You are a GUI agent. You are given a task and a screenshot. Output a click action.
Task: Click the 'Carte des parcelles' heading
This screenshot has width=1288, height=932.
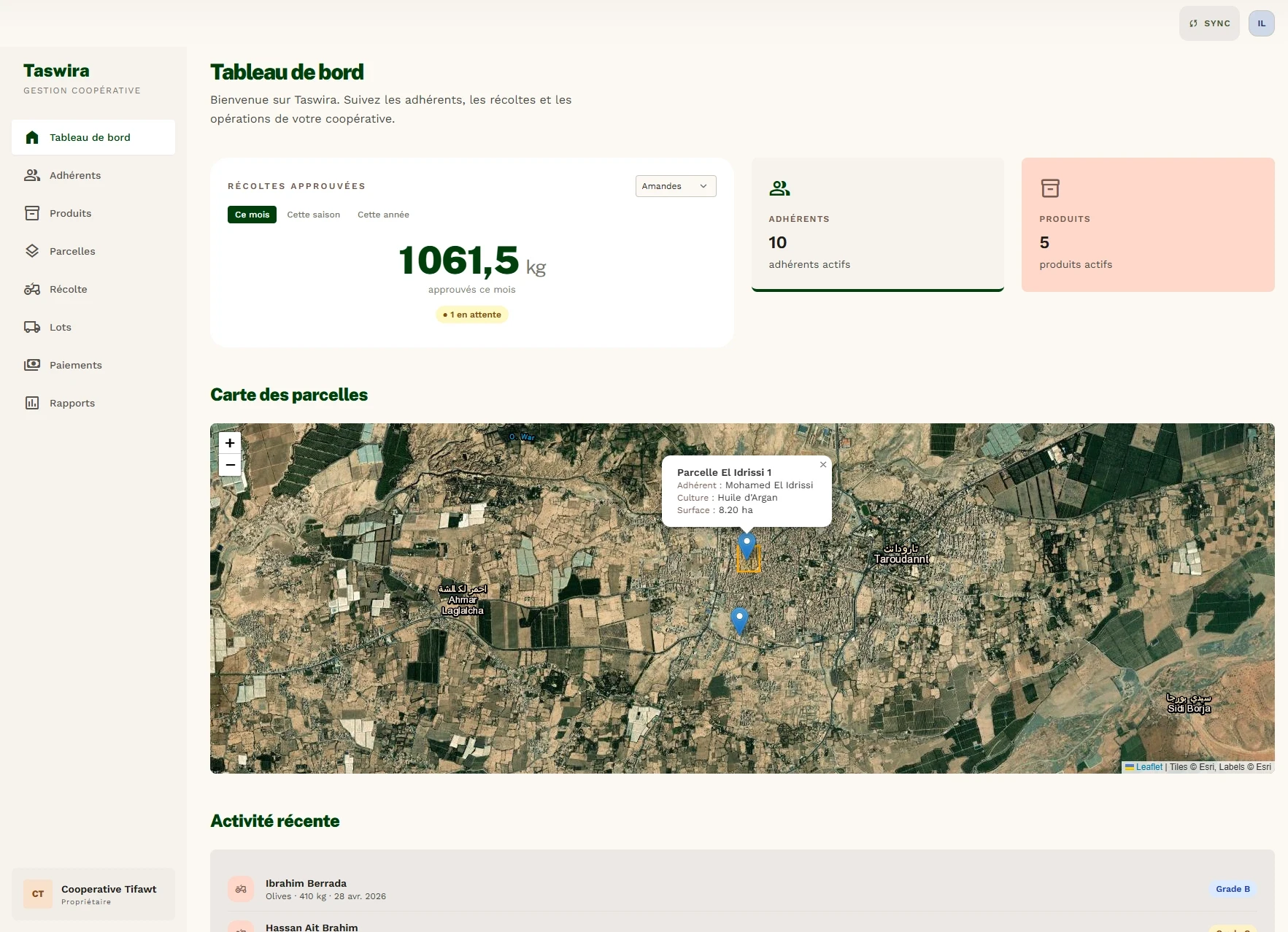(289, 395)
